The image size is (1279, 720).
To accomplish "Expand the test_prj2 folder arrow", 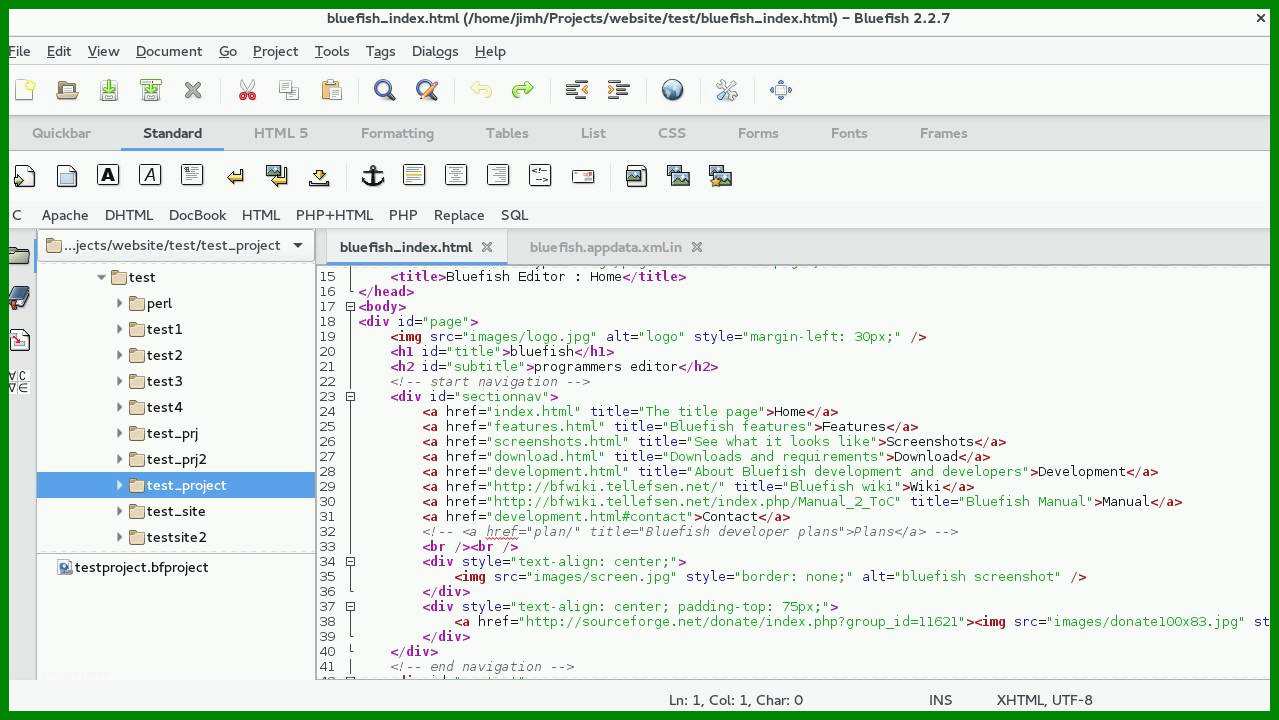I will coord(119,459).
